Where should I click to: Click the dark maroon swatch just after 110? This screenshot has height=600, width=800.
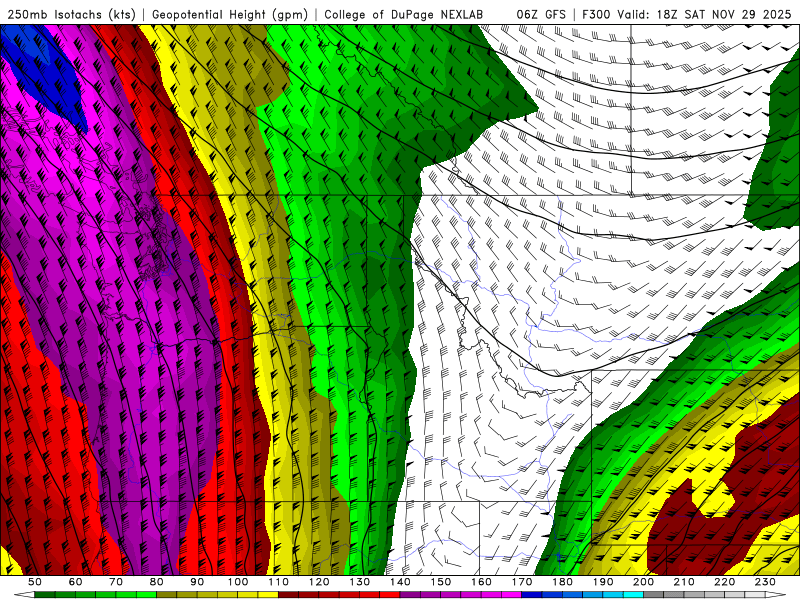pyautogui.click(x=289, y=595)
